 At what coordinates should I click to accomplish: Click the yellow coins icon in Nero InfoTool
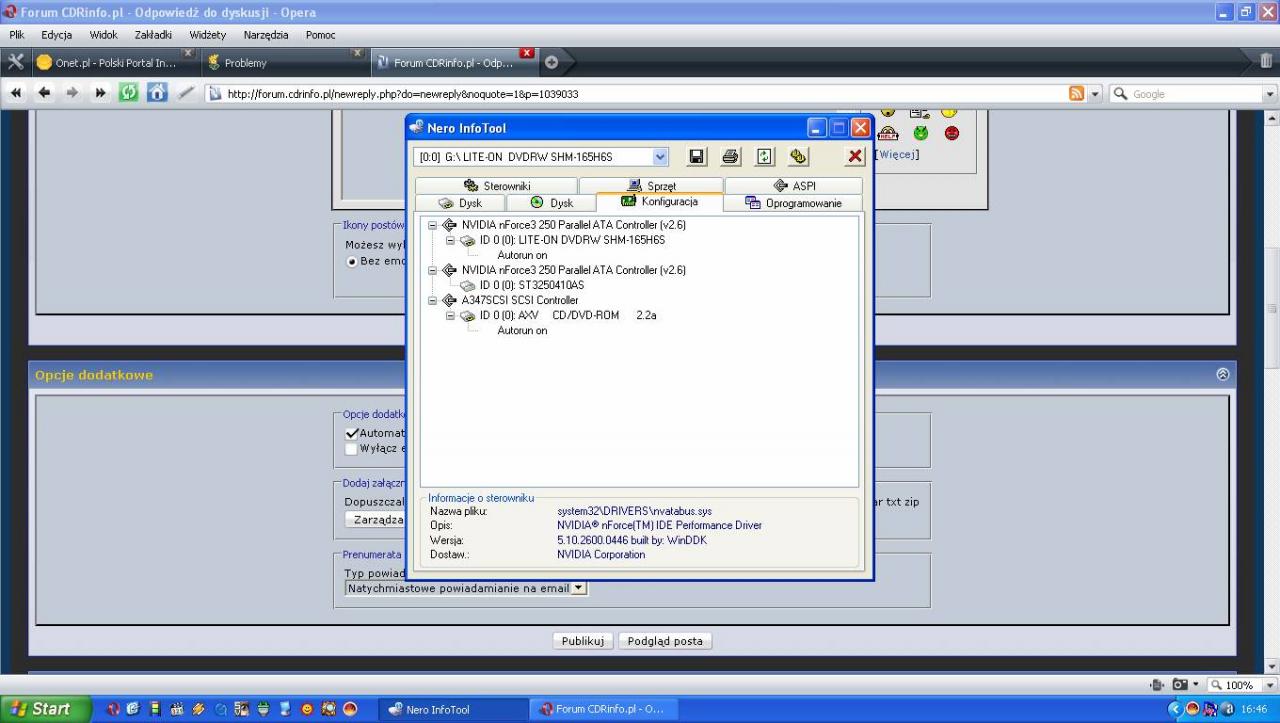(797, 156)
